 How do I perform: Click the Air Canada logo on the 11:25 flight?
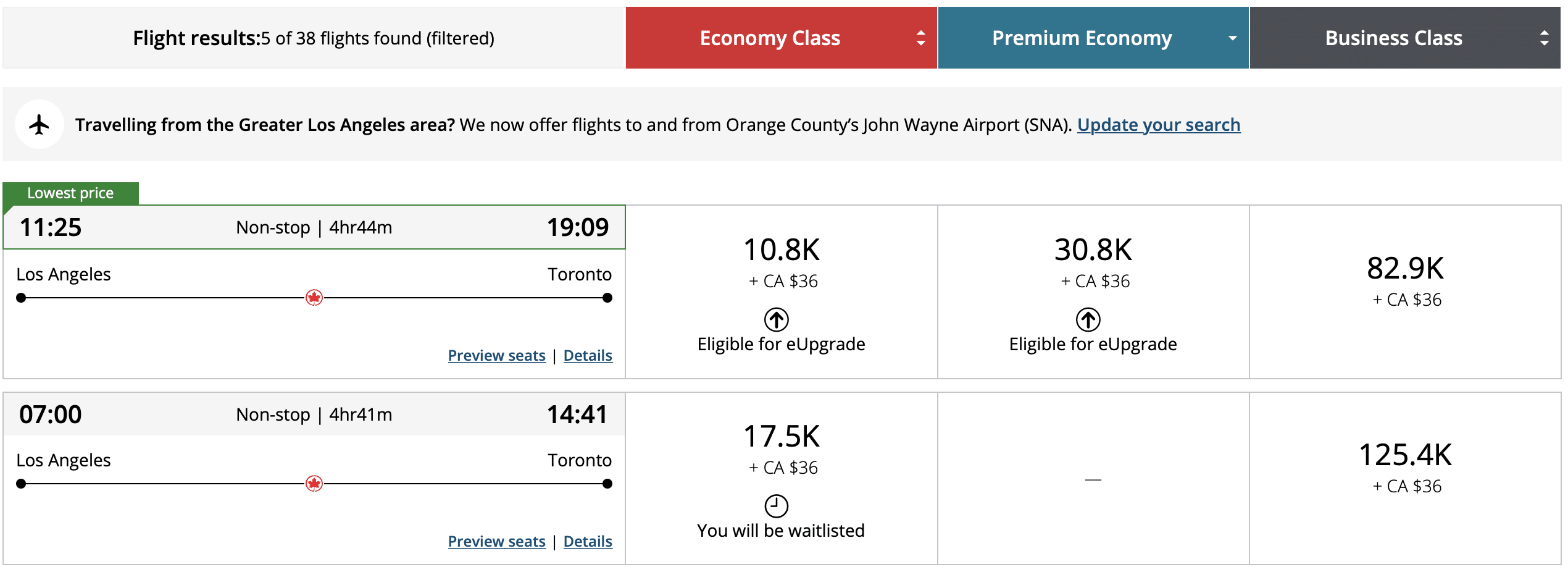click(x=314, y=298)
